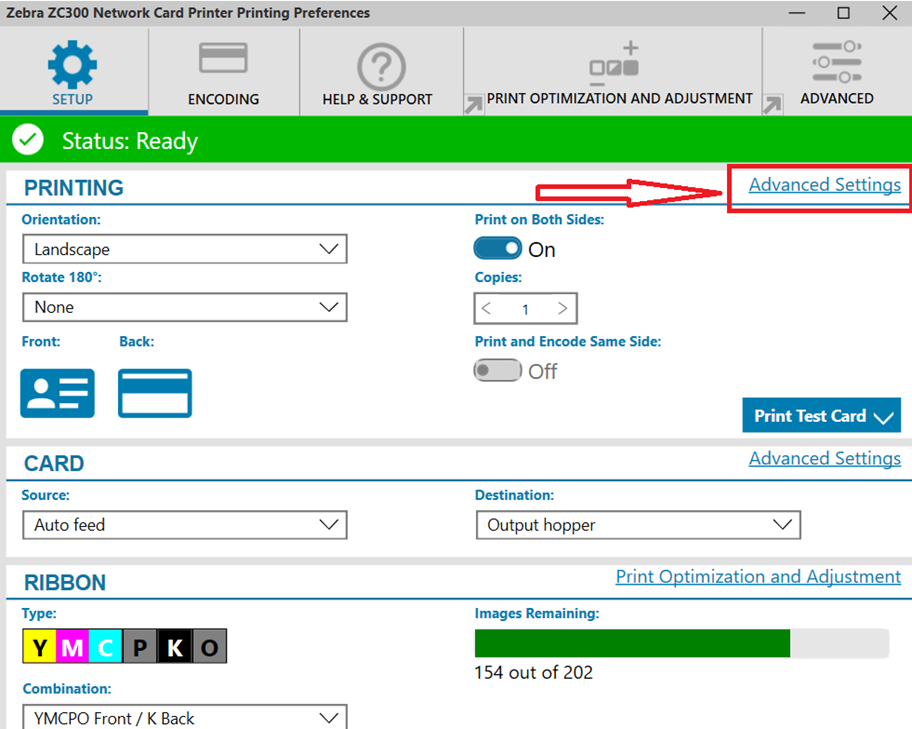Click the Help & Support question mark icon
912x729 pixels.
pyautogui.click(x=381, y=67)
